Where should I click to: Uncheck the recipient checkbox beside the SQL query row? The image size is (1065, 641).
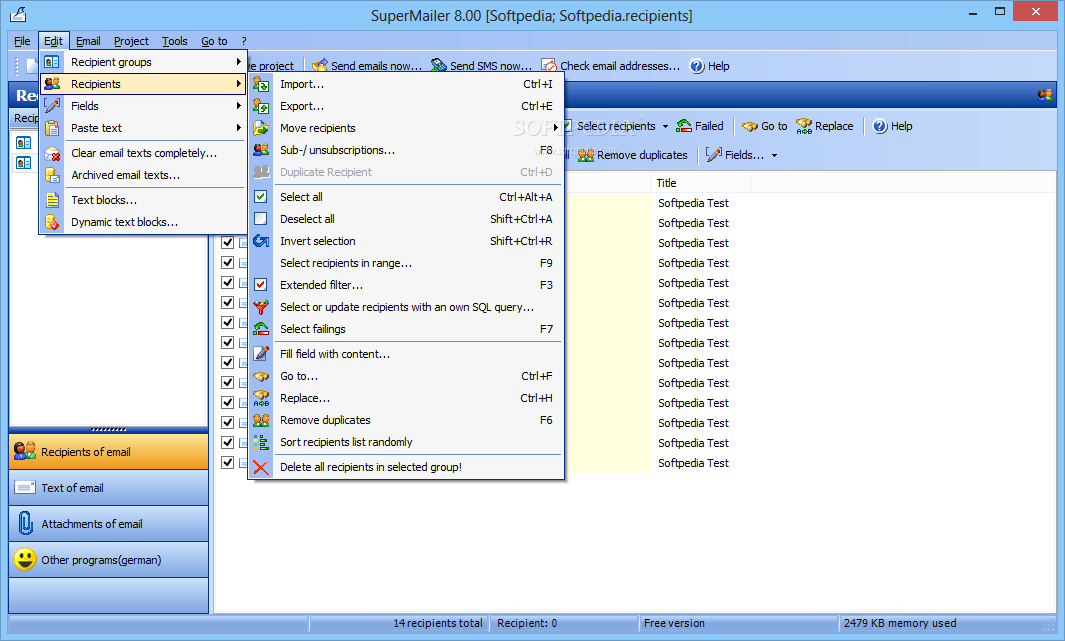pos(228,303)
